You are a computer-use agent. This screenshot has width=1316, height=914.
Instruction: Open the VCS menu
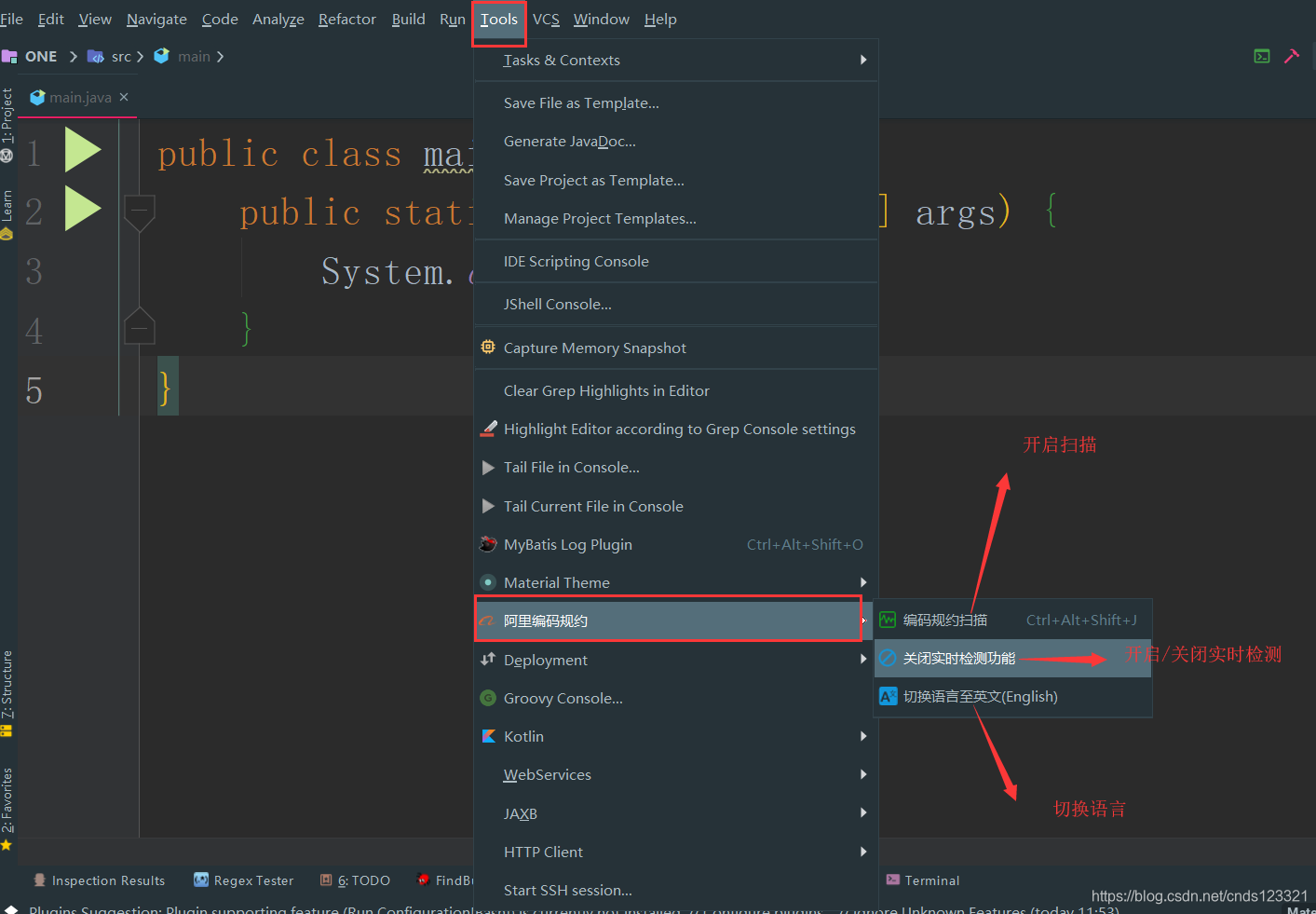pyautogui.click(x=546, y=19)
